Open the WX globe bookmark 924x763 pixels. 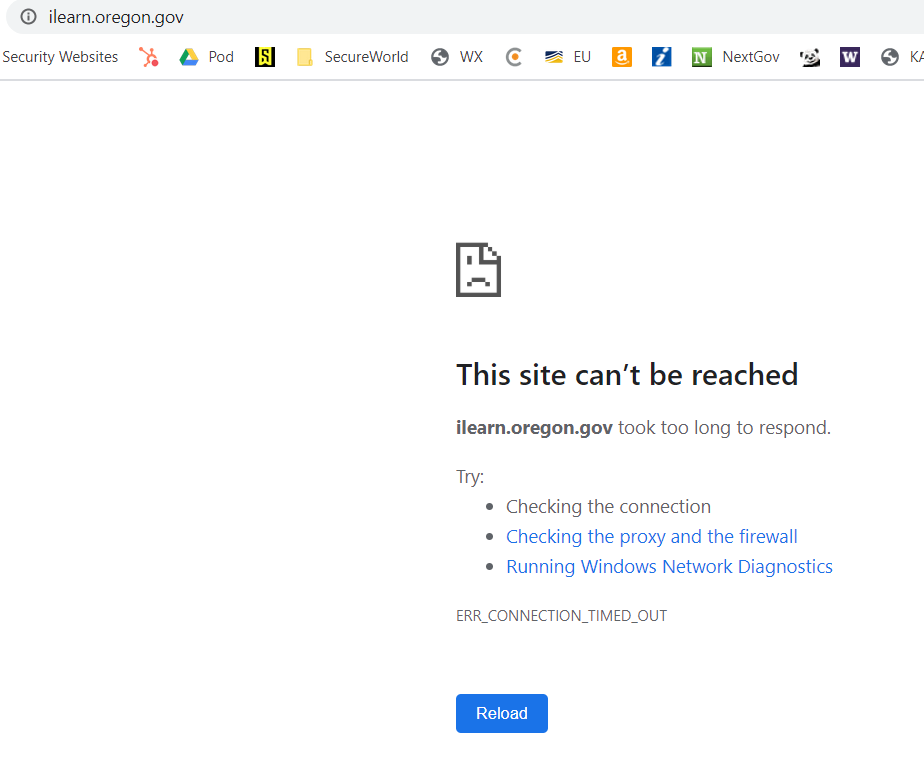pyautogui.click(x=457, y=57)
